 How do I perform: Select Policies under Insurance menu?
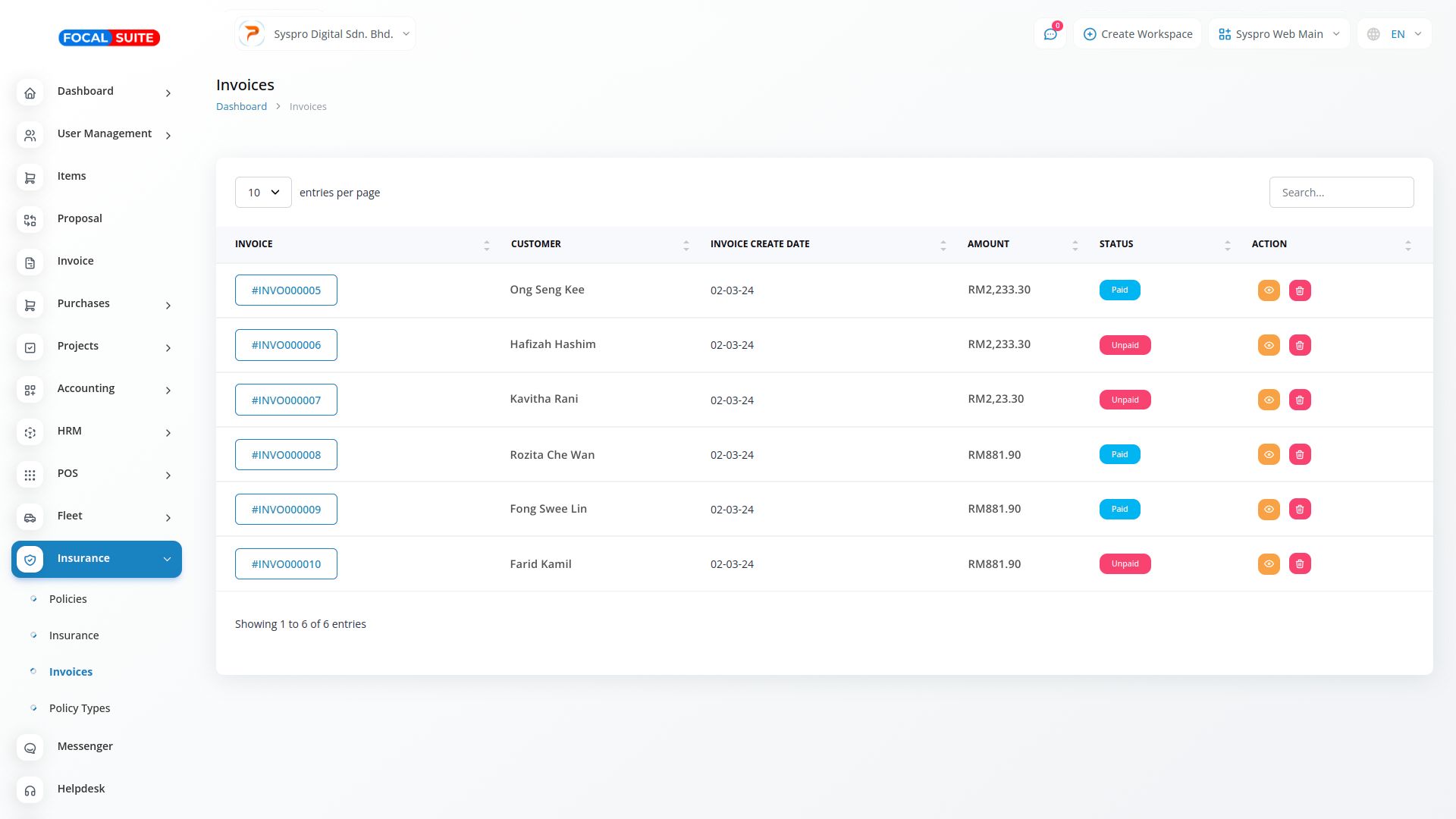point(68,599)
